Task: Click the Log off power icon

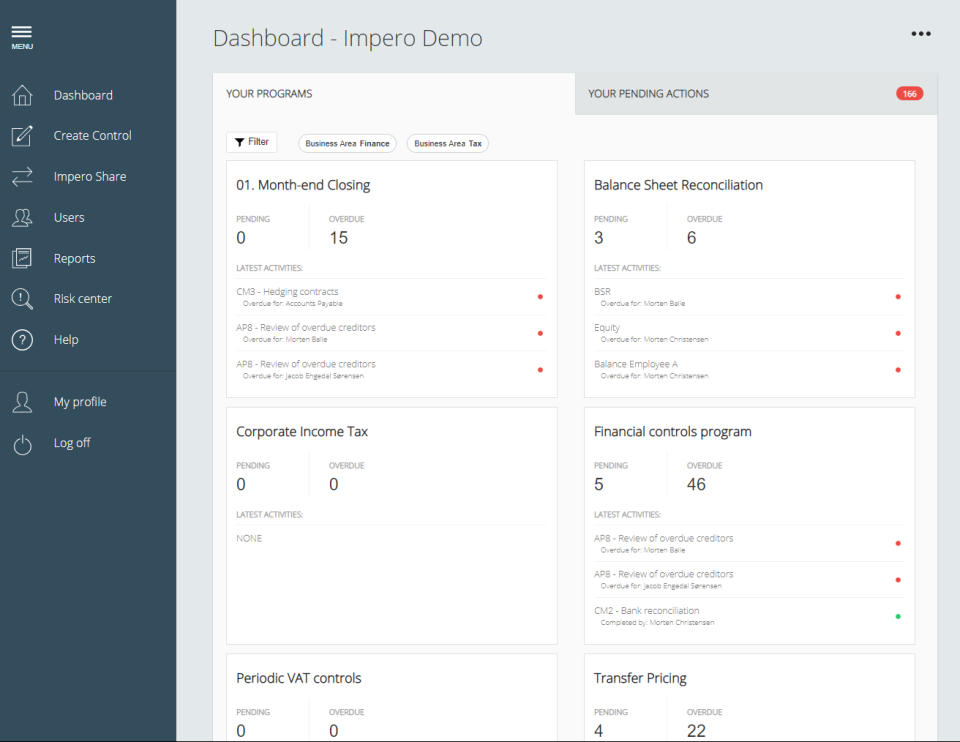Action: [22, 444]
